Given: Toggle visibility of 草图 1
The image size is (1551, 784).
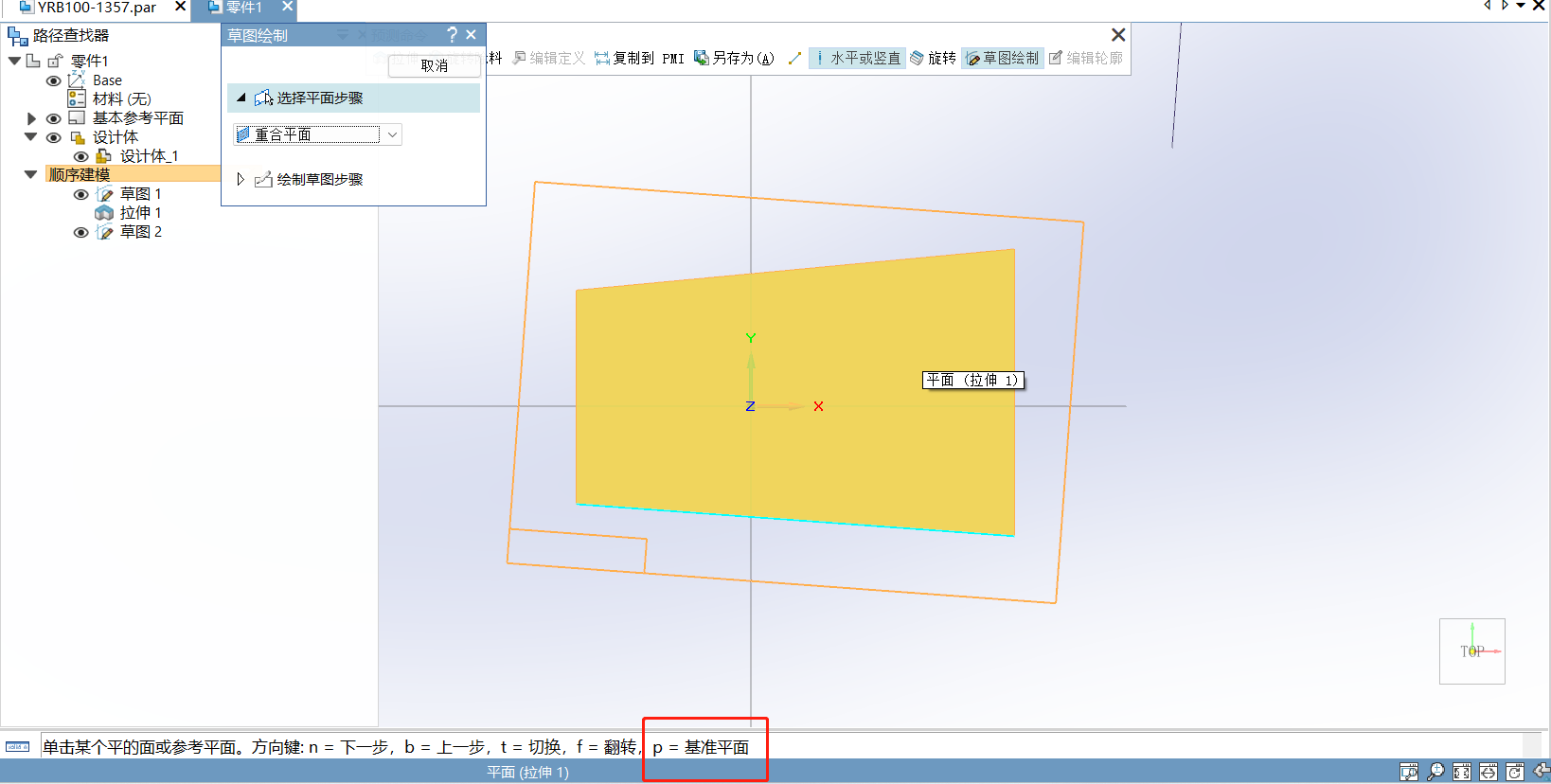Looking at the screenshot, I should pos(81,194).
